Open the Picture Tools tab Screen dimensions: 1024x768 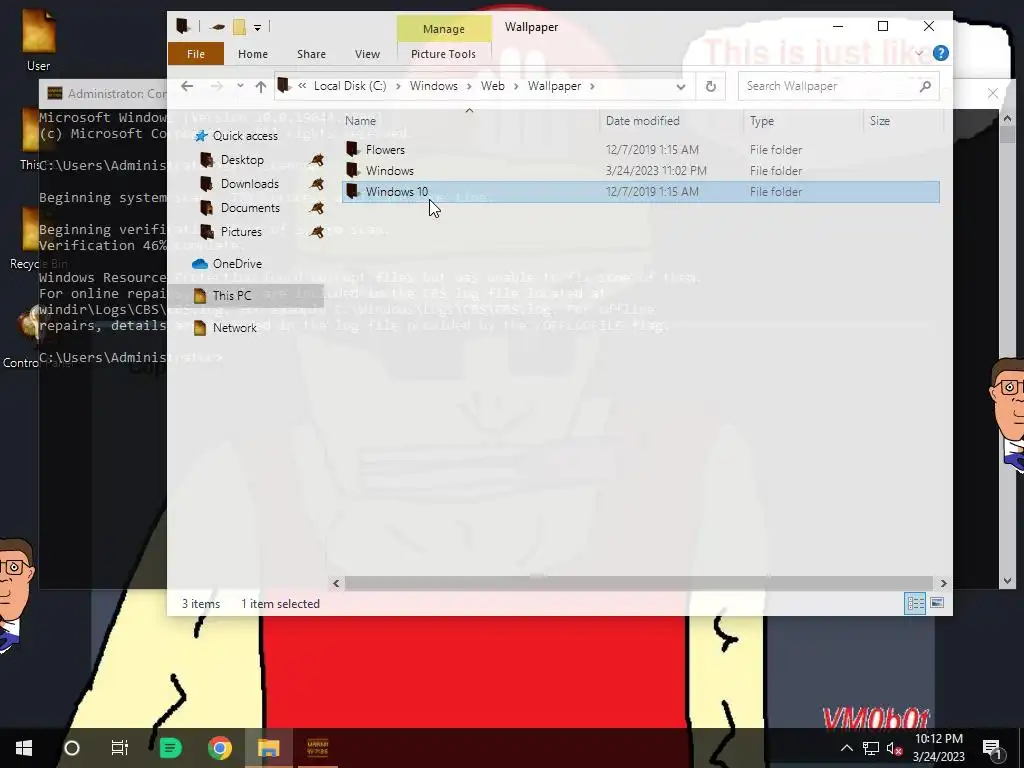click(443, 54)
